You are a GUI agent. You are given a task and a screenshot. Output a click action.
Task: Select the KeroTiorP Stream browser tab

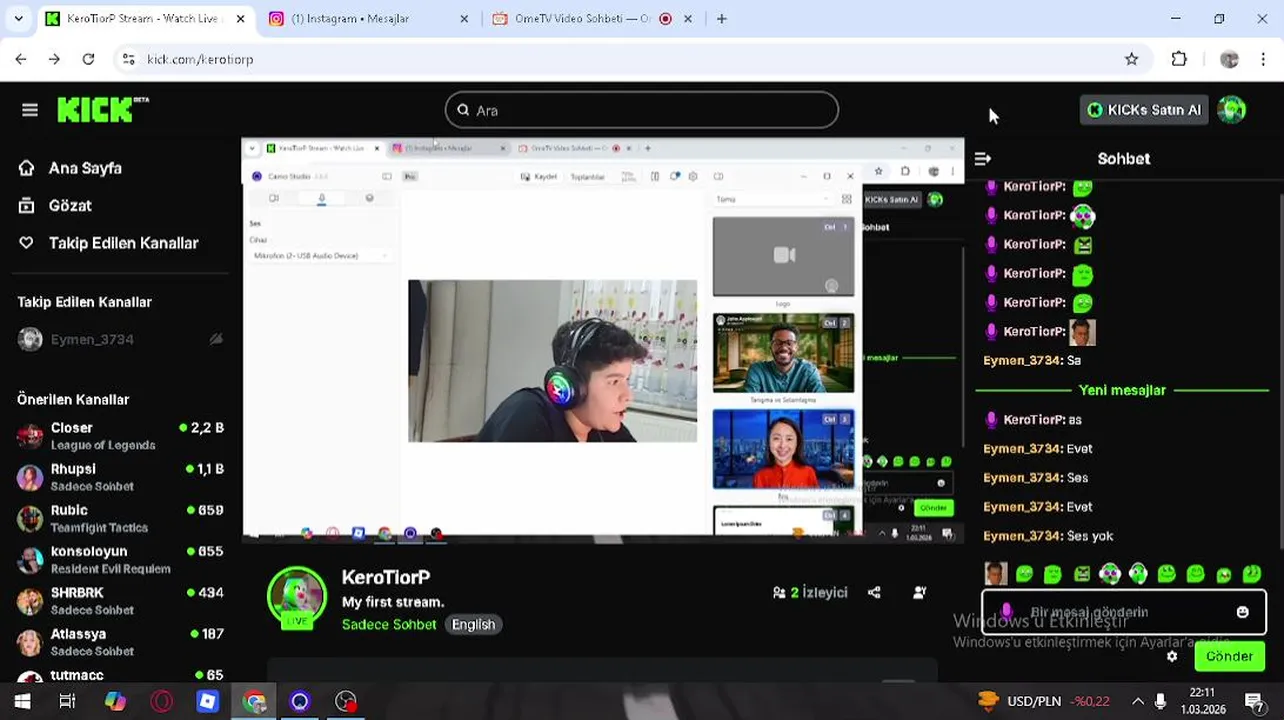coord(145,18)
